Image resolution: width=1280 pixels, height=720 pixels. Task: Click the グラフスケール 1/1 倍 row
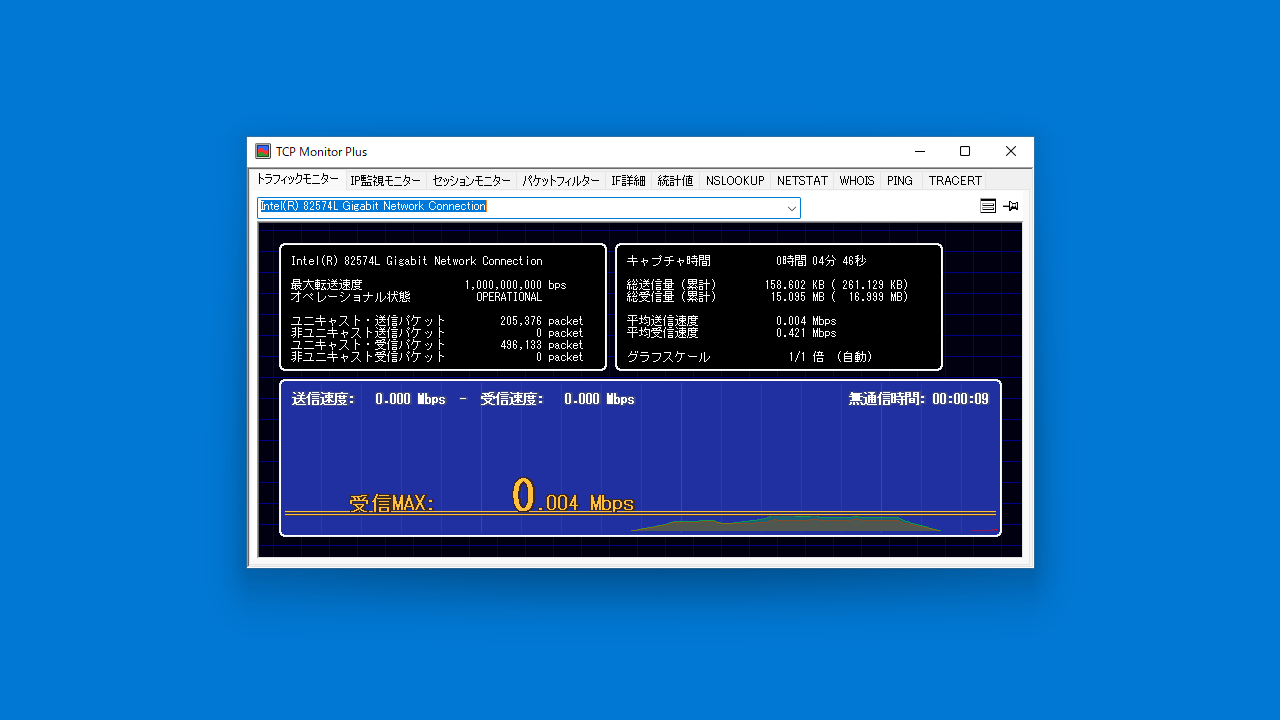point(750,357)
